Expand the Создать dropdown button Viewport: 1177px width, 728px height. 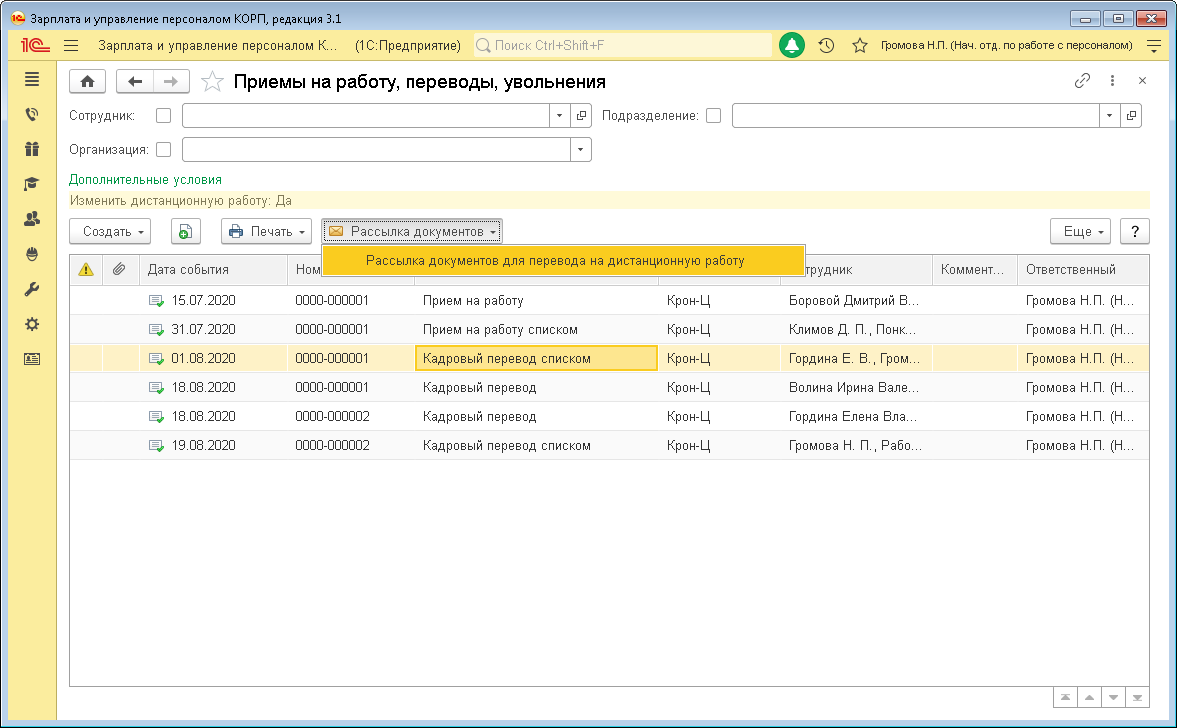pyautogui.click(x=109, y=232)
